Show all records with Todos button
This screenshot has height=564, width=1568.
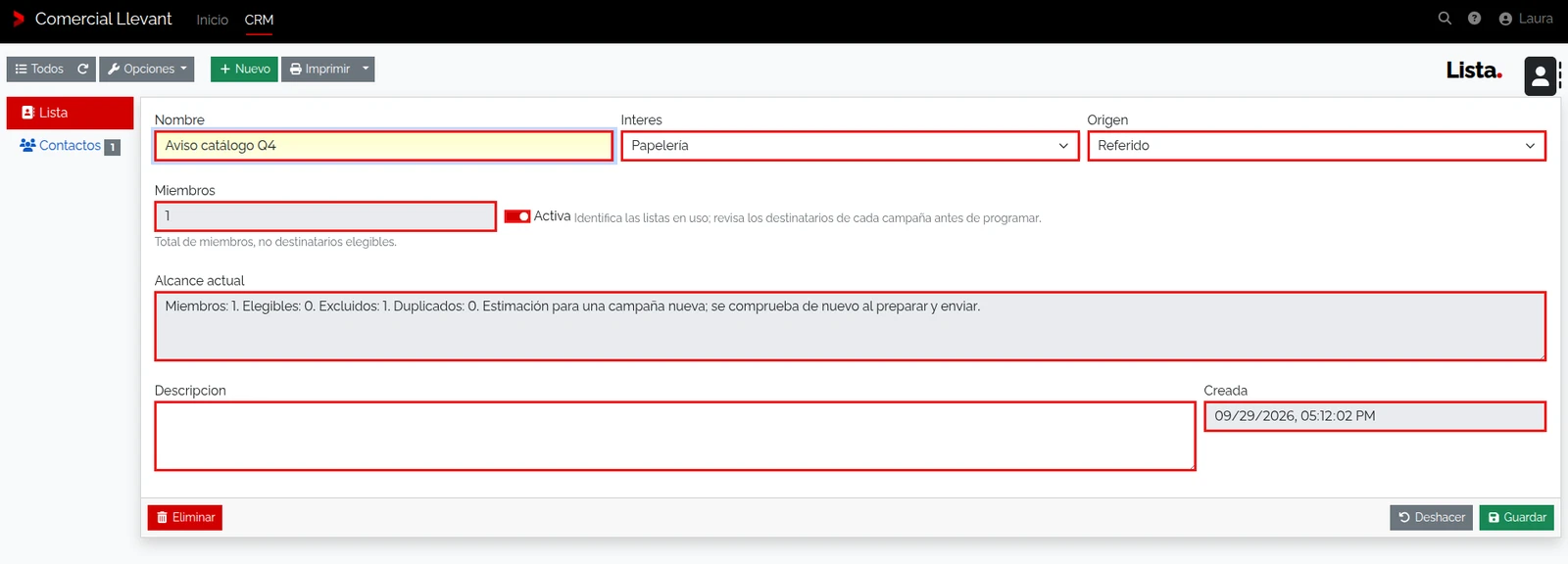pos(39,69)
